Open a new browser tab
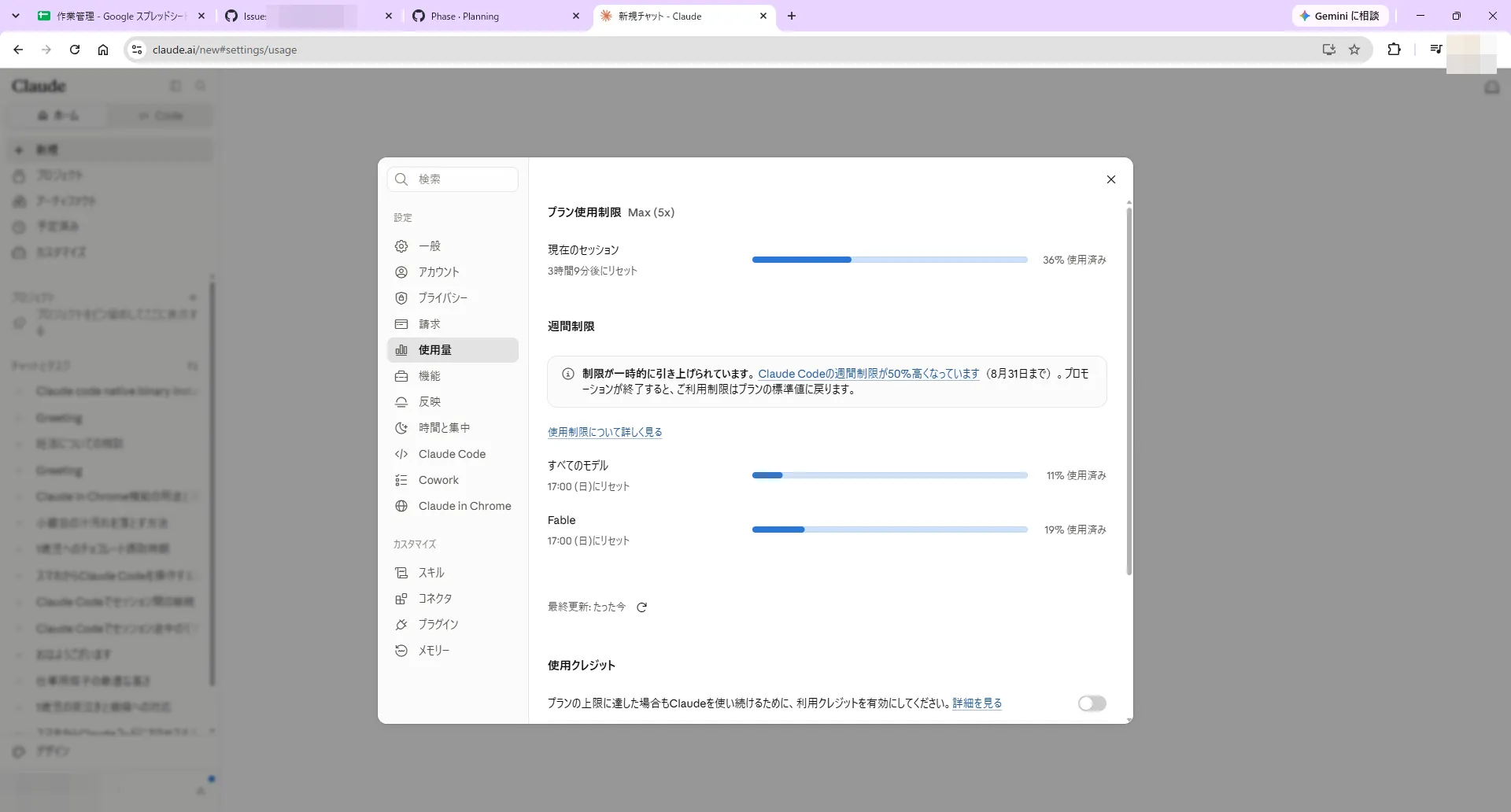The height and width of the screenshot is (812, 1511). pos(792,16)
